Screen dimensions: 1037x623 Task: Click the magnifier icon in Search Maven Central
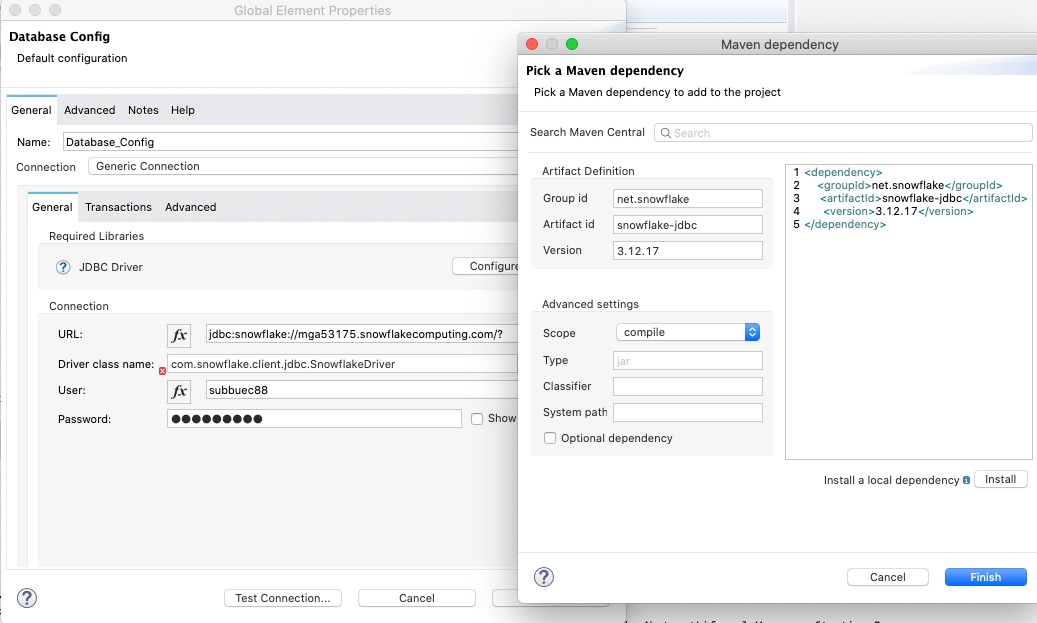(665, 133)
